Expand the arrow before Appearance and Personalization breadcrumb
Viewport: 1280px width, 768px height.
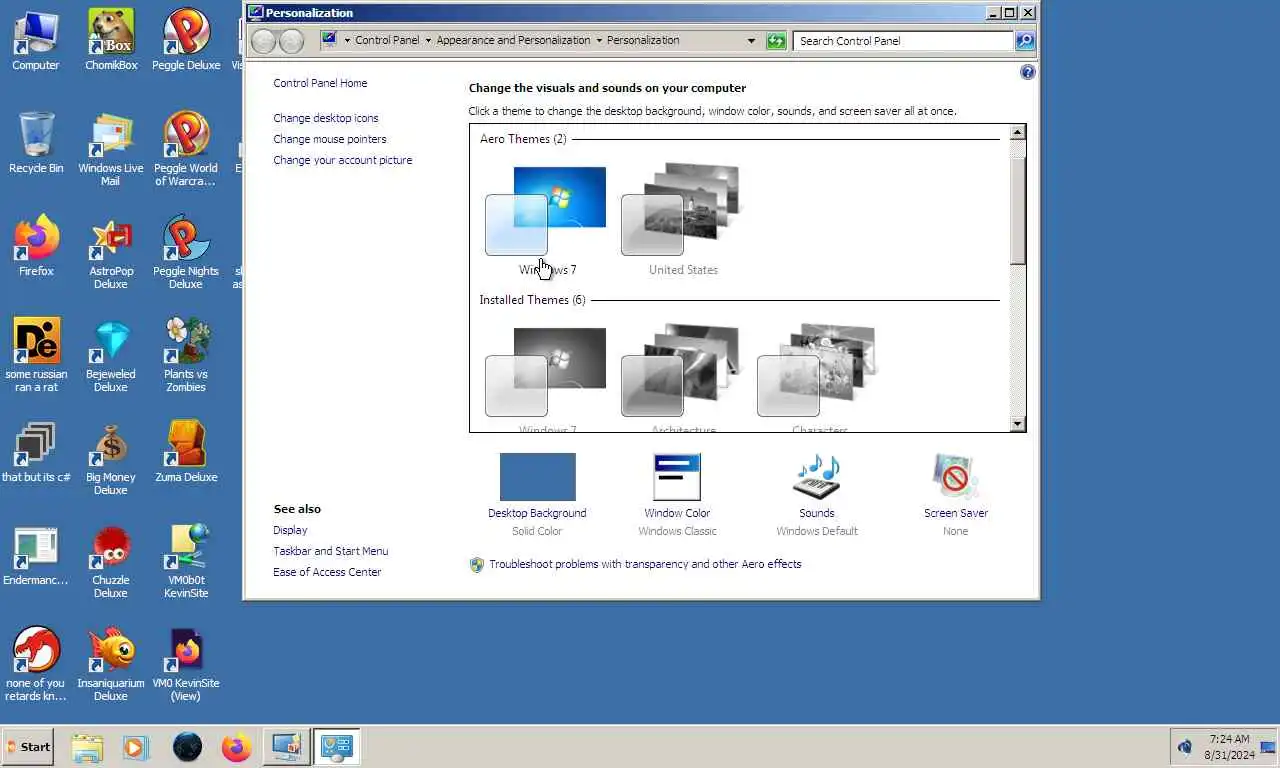click(428, 41)
